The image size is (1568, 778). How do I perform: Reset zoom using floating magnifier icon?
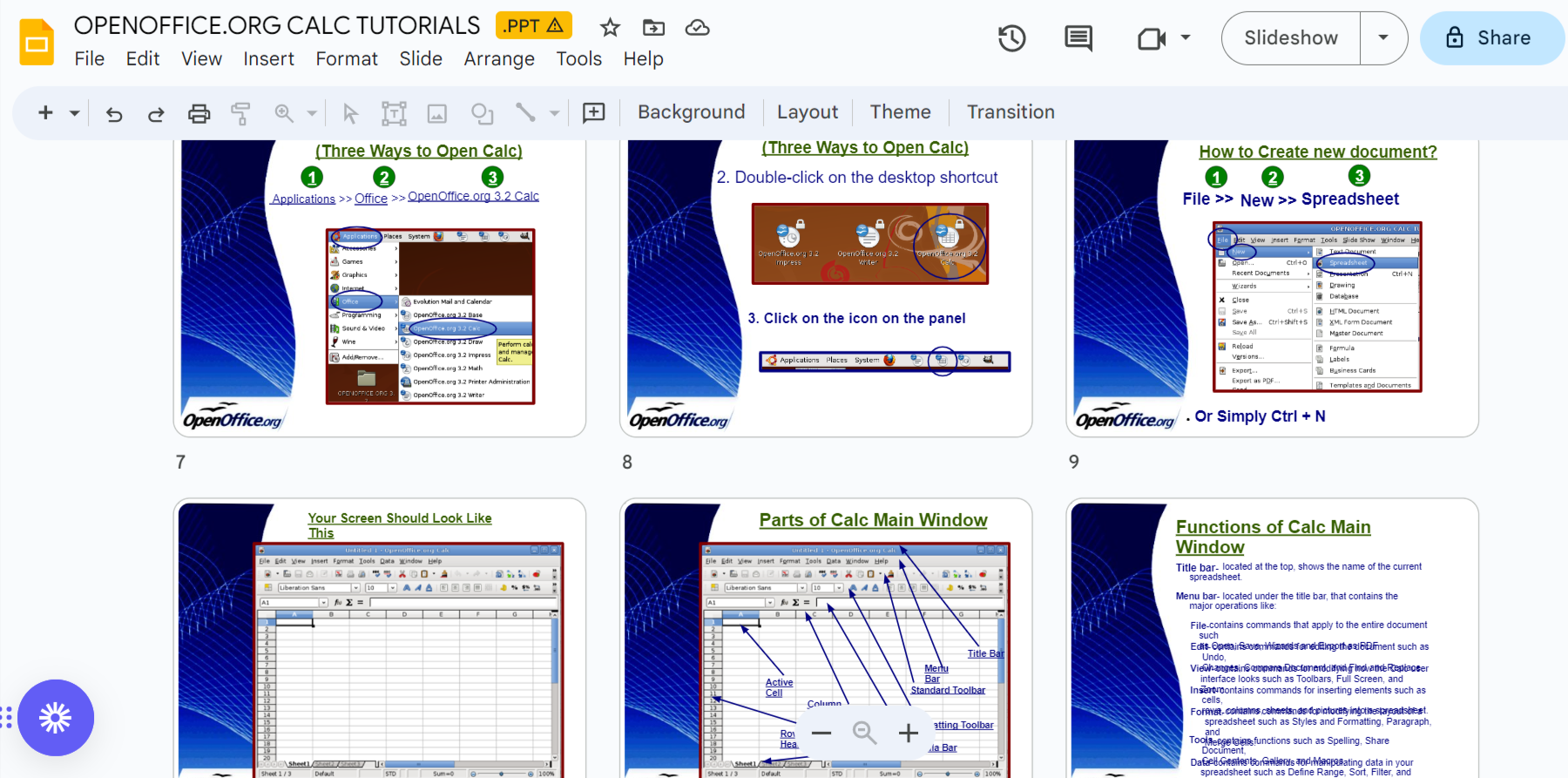coord(865,733)
